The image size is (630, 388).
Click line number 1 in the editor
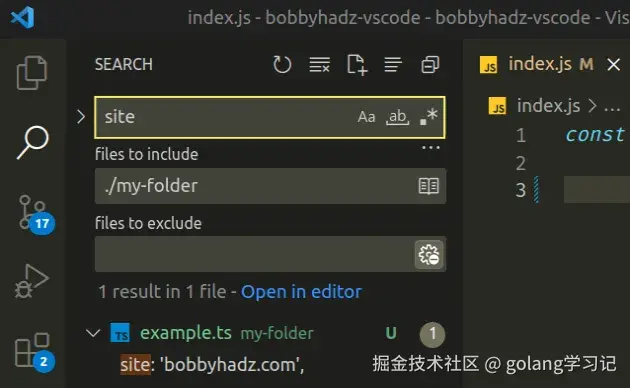521,135
